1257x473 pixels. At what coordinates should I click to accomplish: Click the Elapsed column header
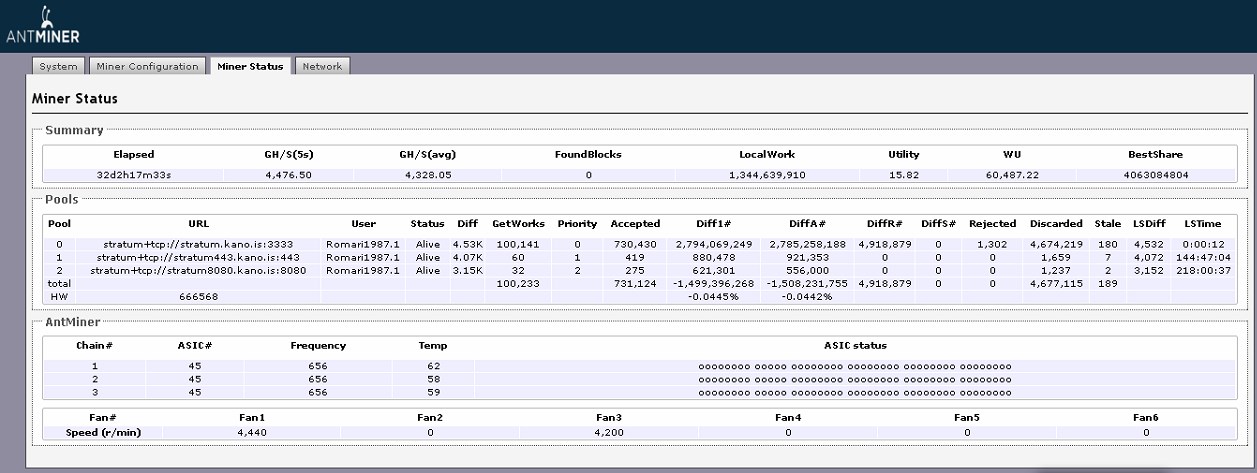click(x=133, y=155)
